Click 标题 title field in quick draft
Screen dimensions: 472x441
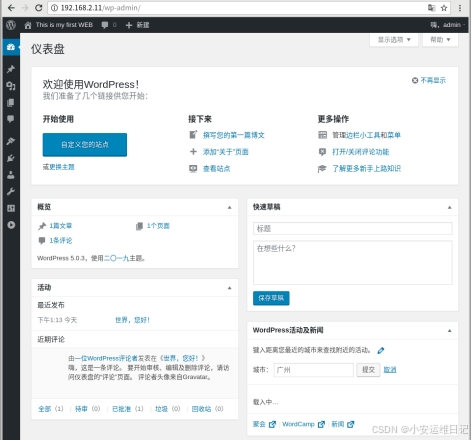[x=352, y=229]
